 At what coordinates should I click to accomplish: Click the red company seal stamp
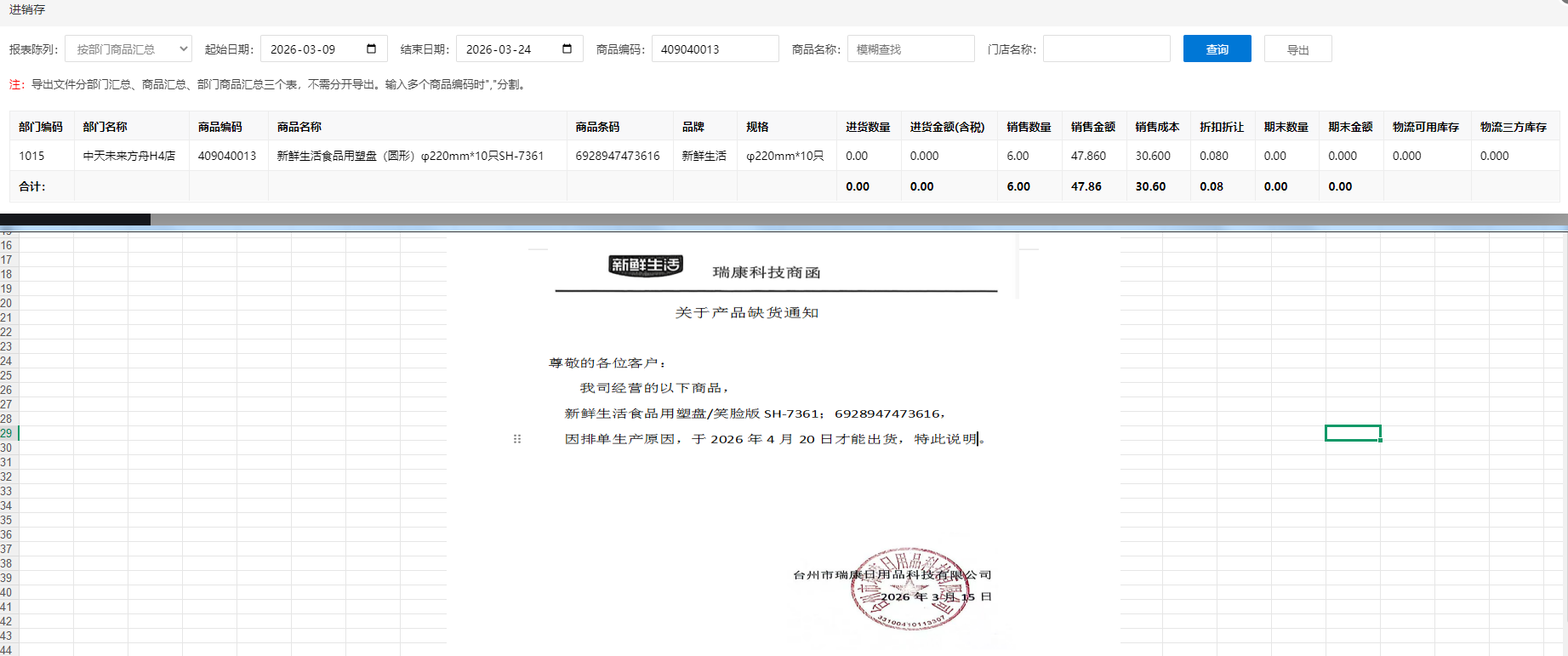tap(909, 589)
